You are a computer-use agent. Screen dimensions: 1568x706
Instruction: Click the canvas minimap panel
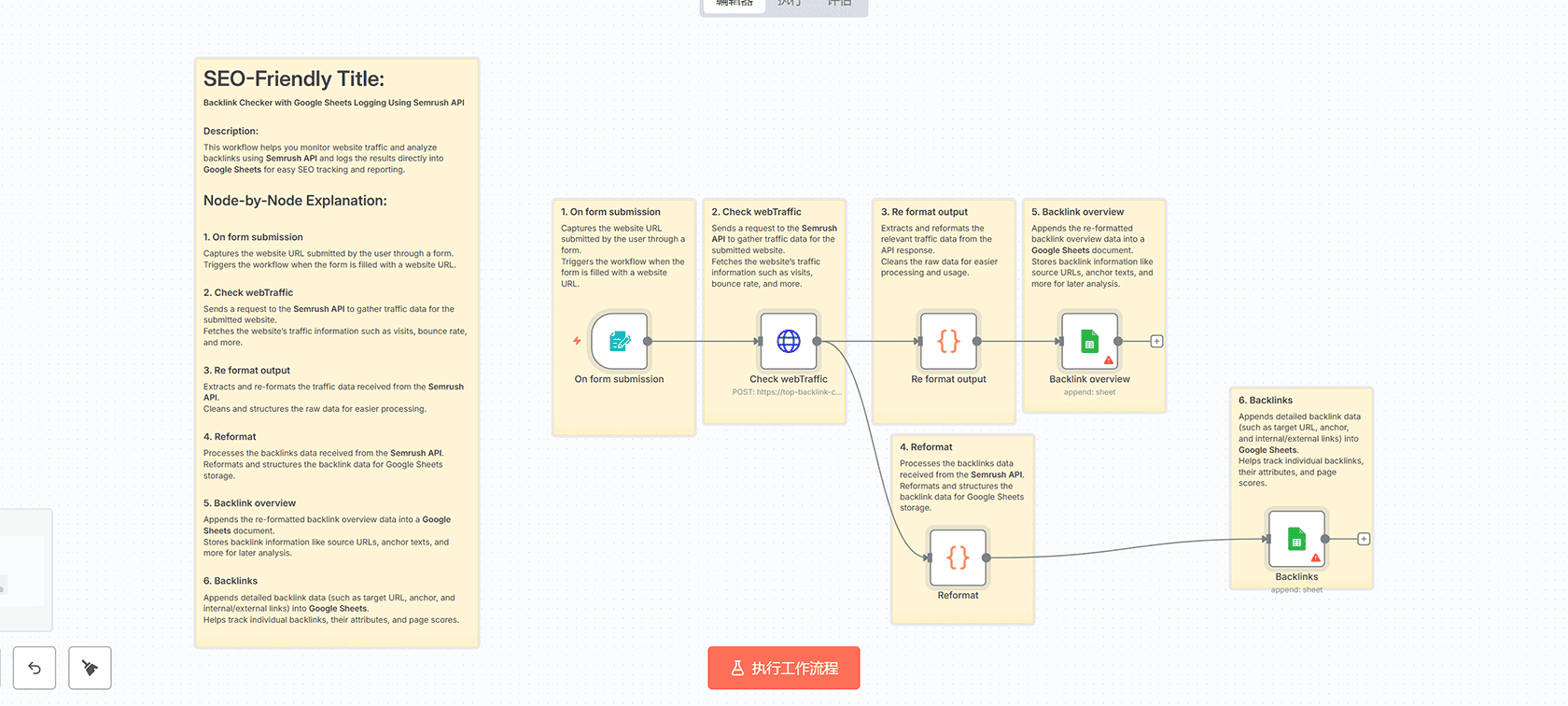23,570
